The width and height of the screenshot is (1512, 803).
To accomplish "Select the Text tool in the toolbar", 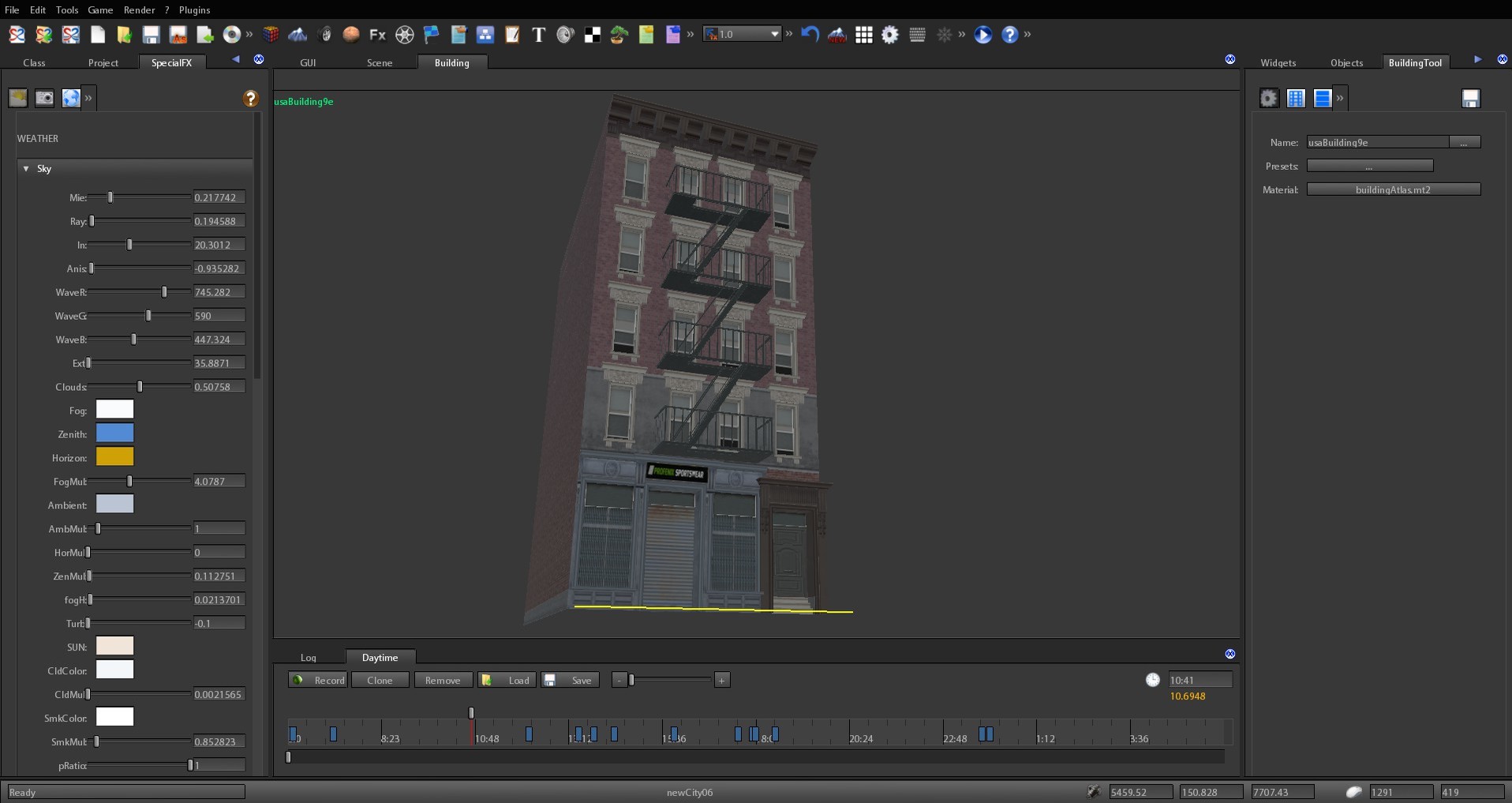I will coord(539,35).
